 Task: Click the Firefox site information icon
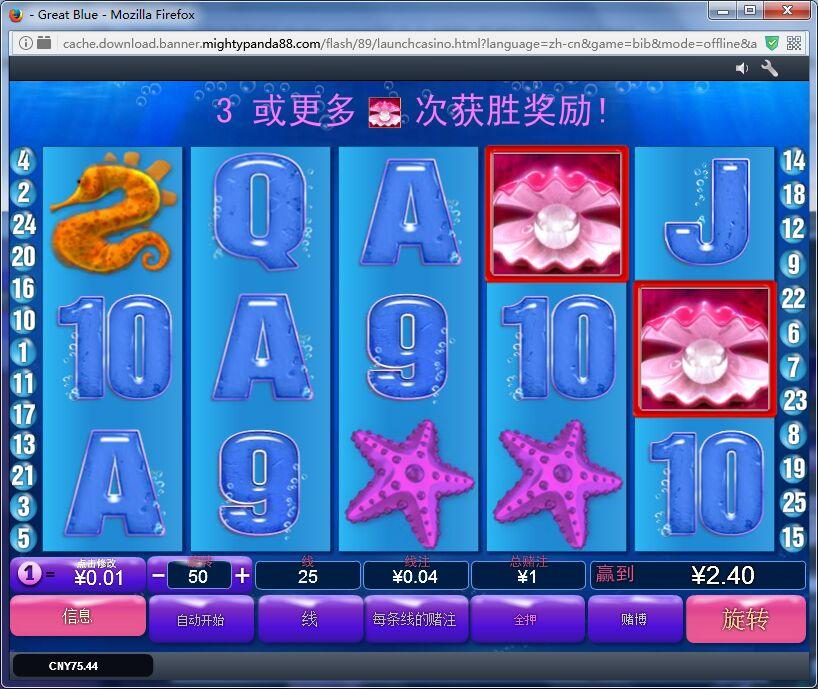tap(26, 43)
